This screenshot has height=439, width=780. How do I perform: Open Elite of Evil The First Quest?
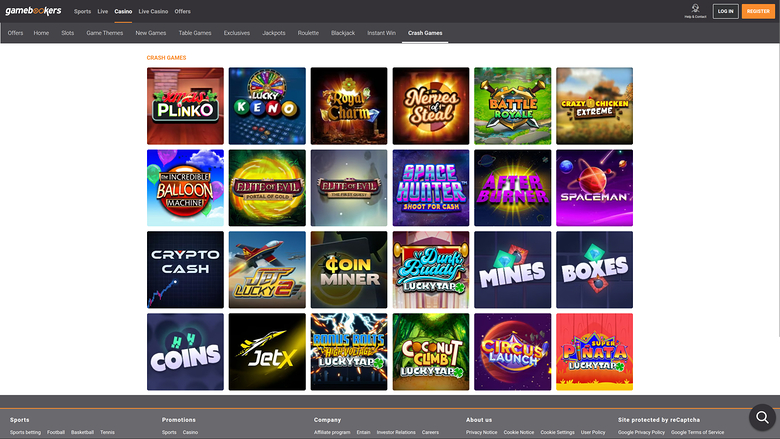point(349,188)
